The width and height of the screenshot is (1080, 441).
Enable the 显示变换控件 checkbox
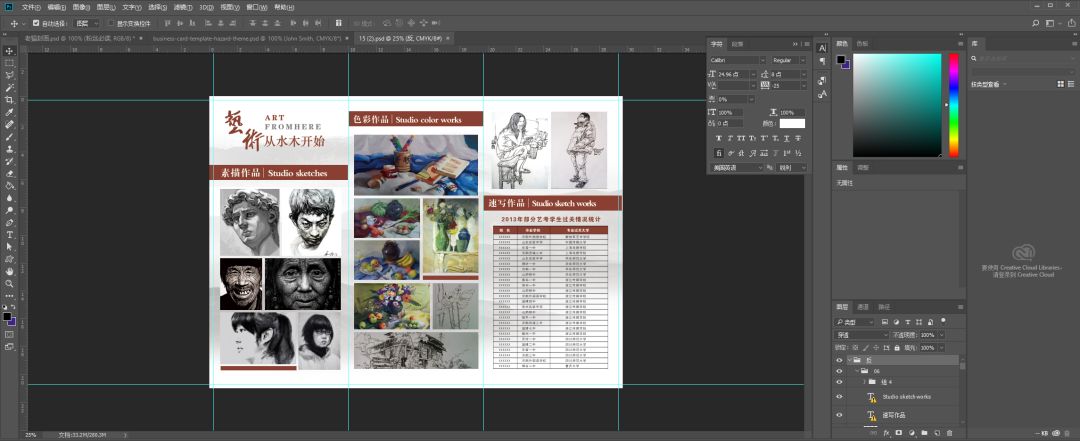110,22
